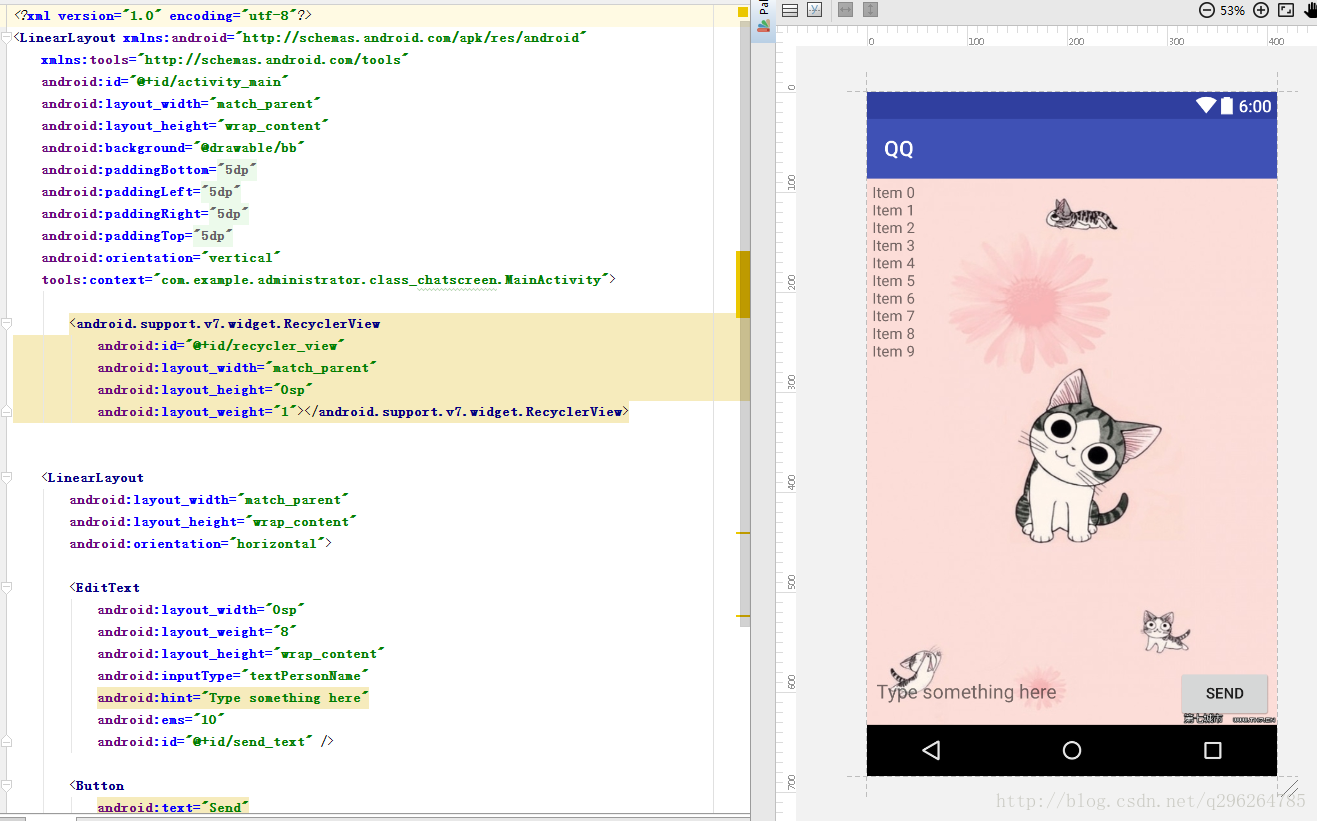Click the android:paddingTop attribute line
Viewport: 1317px width, 821px height.
137,236
